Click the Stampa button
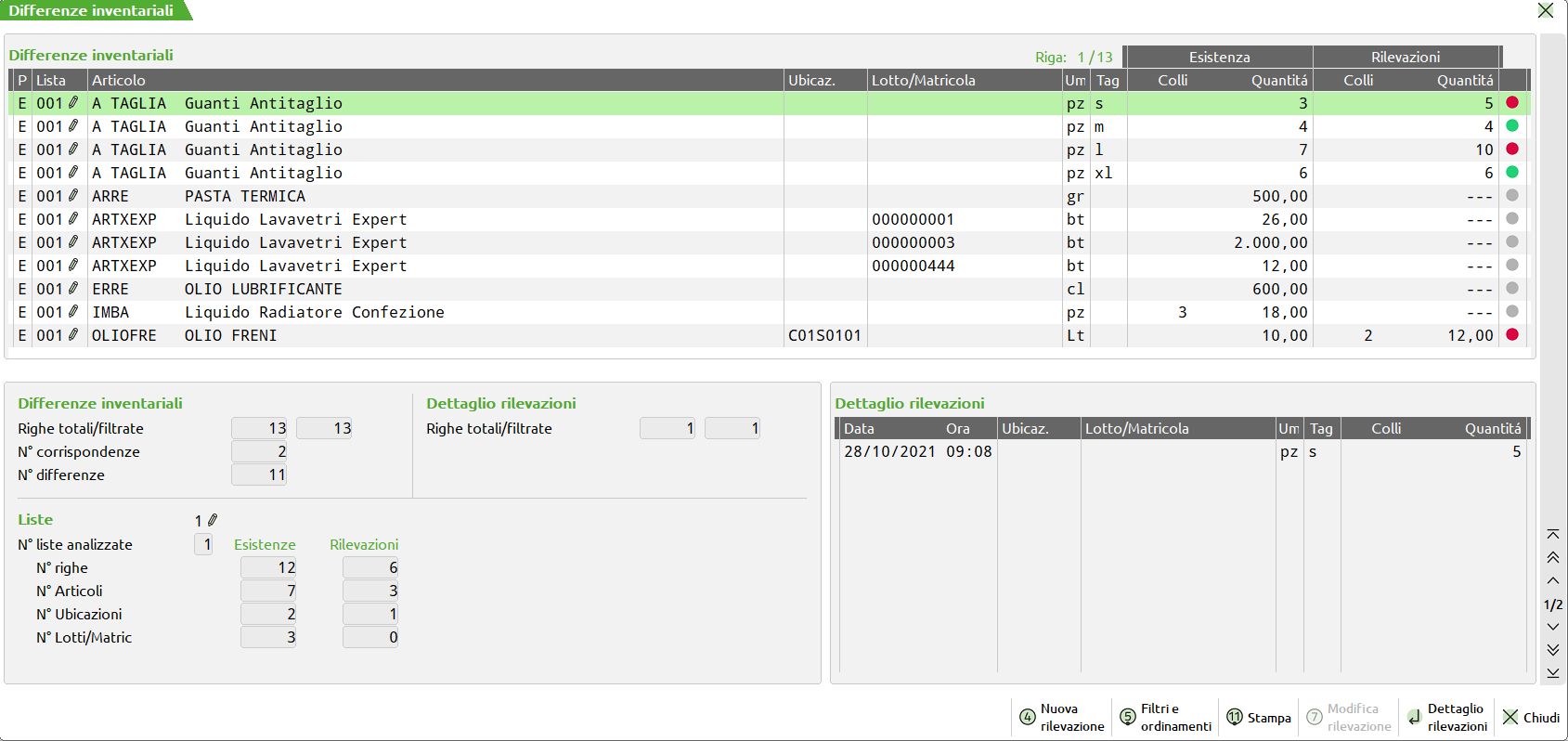The image size is (1568, 741). [1259, 717]
